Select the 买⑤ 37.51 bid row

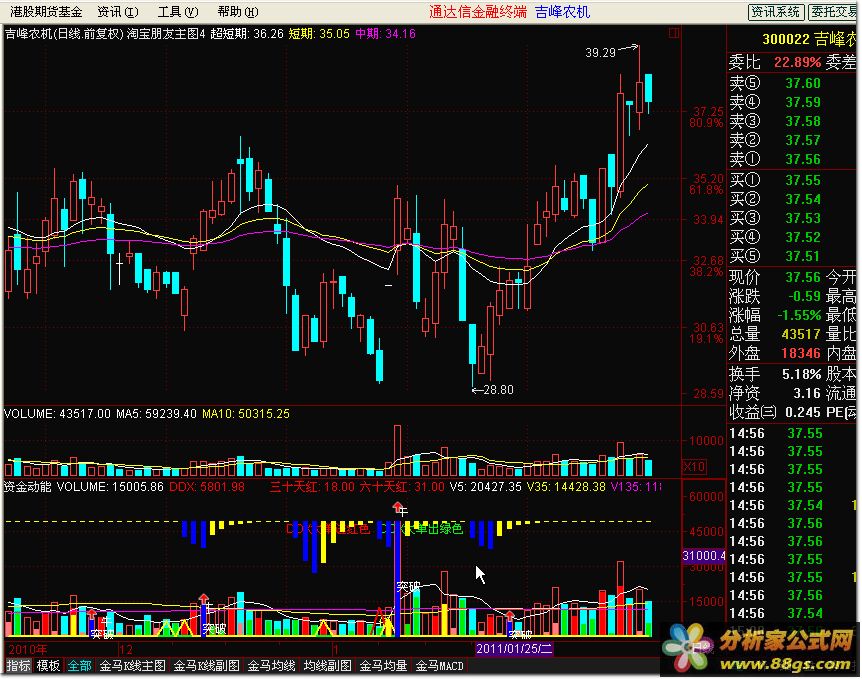792,256
